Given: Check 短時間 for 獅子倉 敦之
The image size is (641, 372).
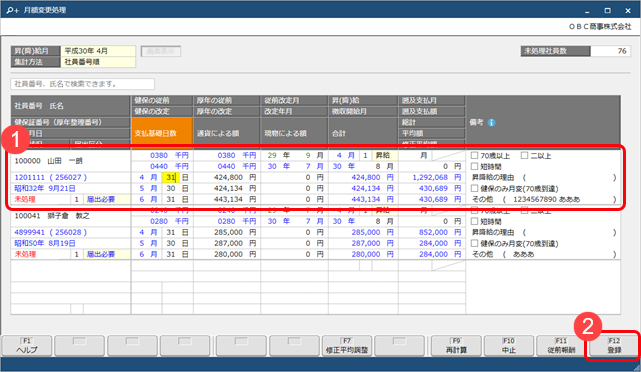Looking at the screenshot, I should 474,221.
